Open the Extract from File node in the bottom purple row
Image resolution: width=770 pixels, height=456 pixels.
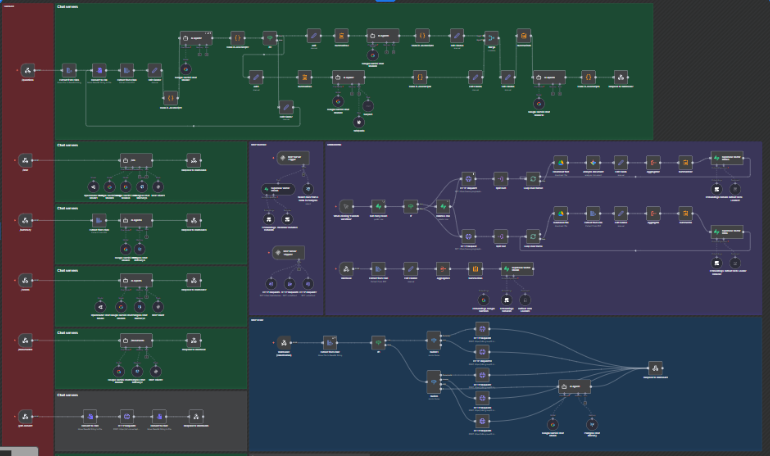pyautogui.click(x=378, y=268)
